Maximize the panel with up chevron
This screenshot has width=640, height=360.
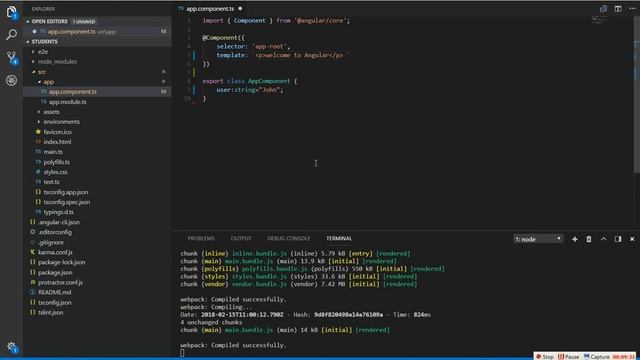pyautogui.click(x=603, y=239)
